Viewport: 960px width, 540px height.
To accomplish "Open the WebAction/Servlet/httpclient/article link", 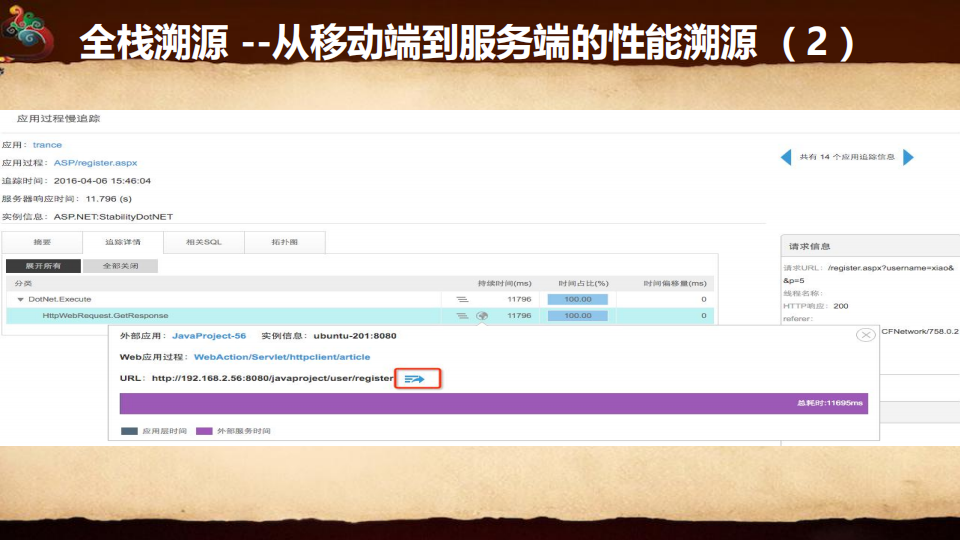I will point(282,357).
